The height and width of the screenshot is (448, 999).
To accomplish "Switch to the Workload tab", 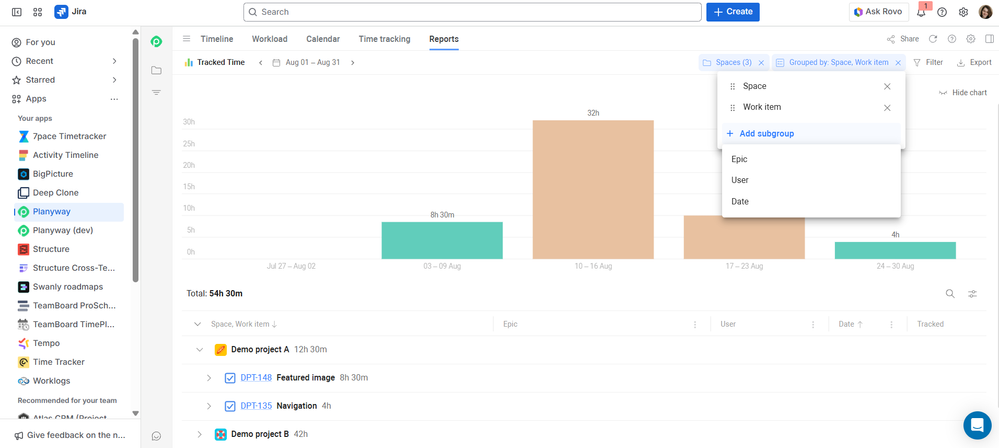I will [270, 39].
